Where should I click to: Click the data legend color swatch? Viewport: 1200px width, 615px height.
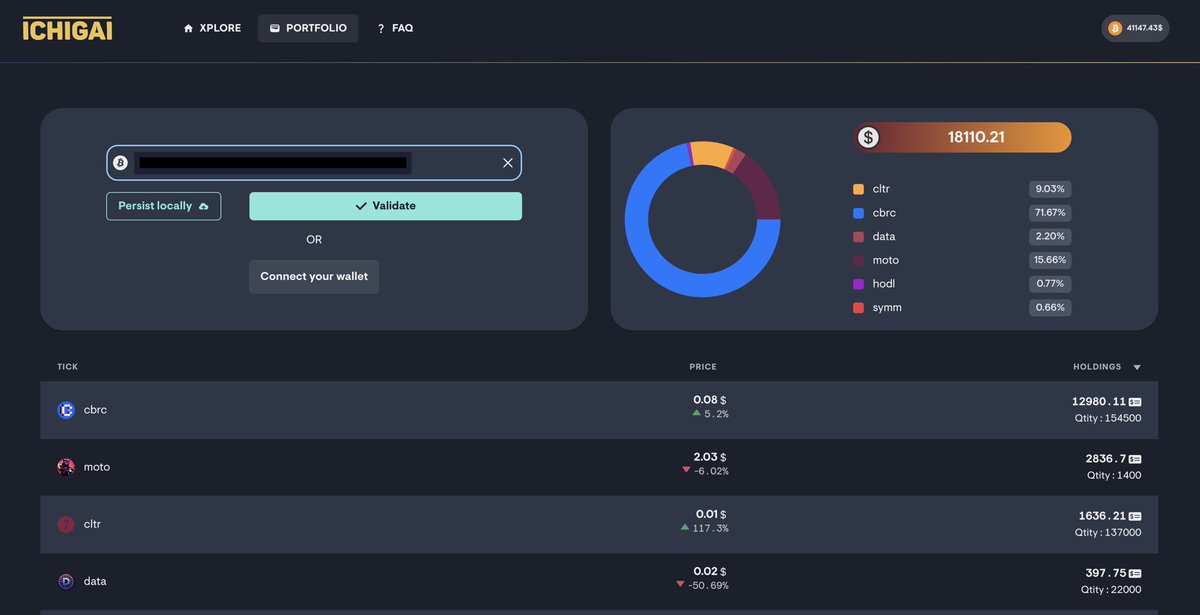click(x=858, y=237)
